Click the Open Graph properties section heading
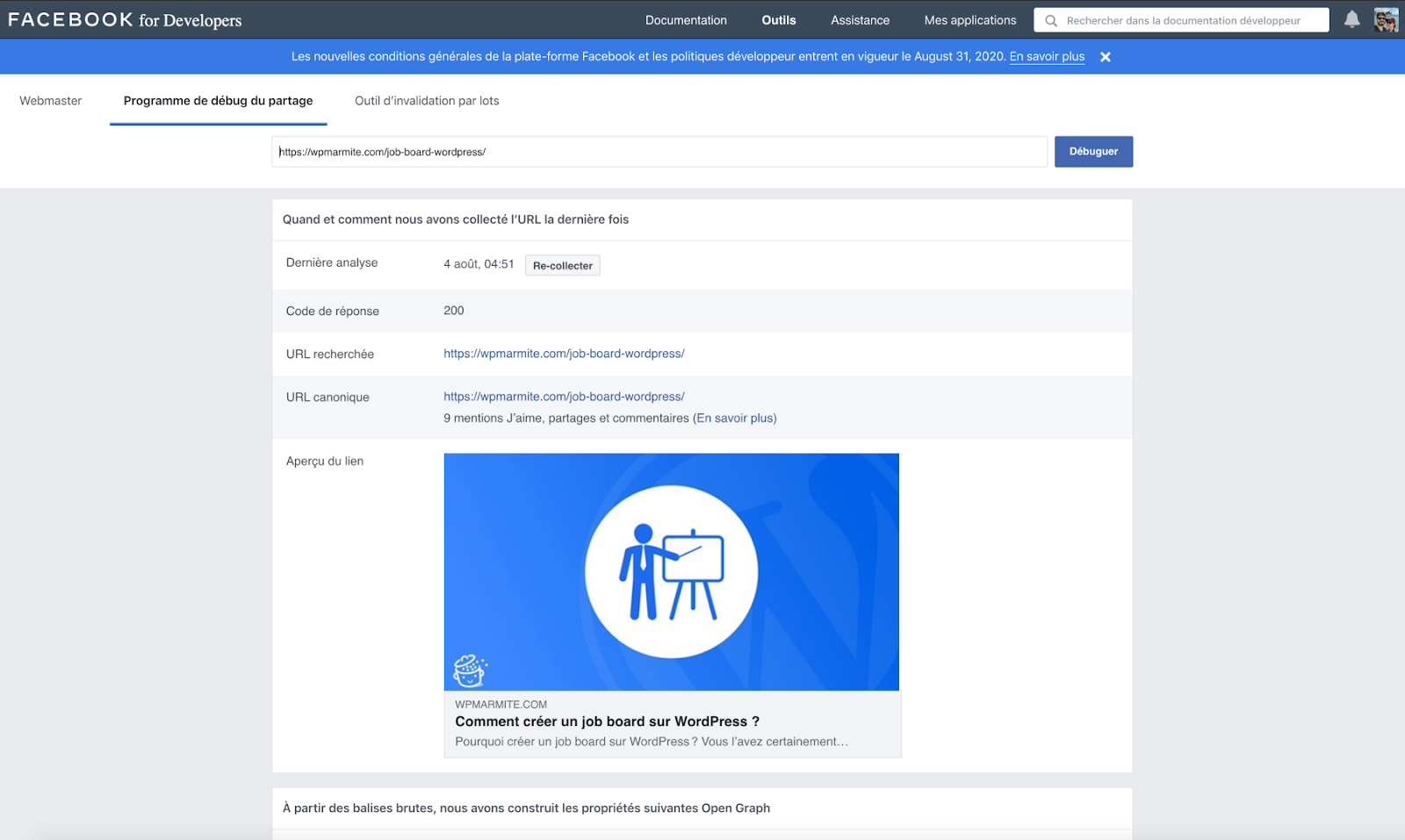The image size is (1405, 840). (x=526, y=808)
